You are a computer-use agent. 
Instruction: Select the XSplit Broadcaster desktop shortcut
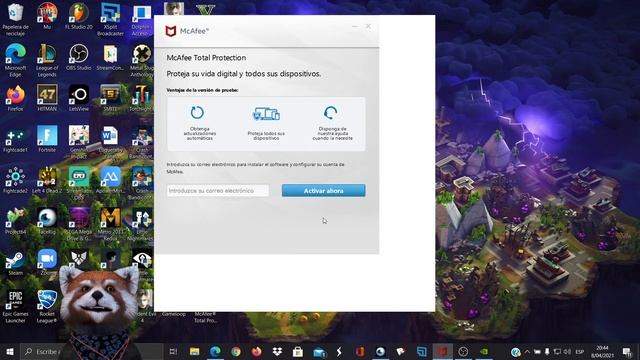110,19
